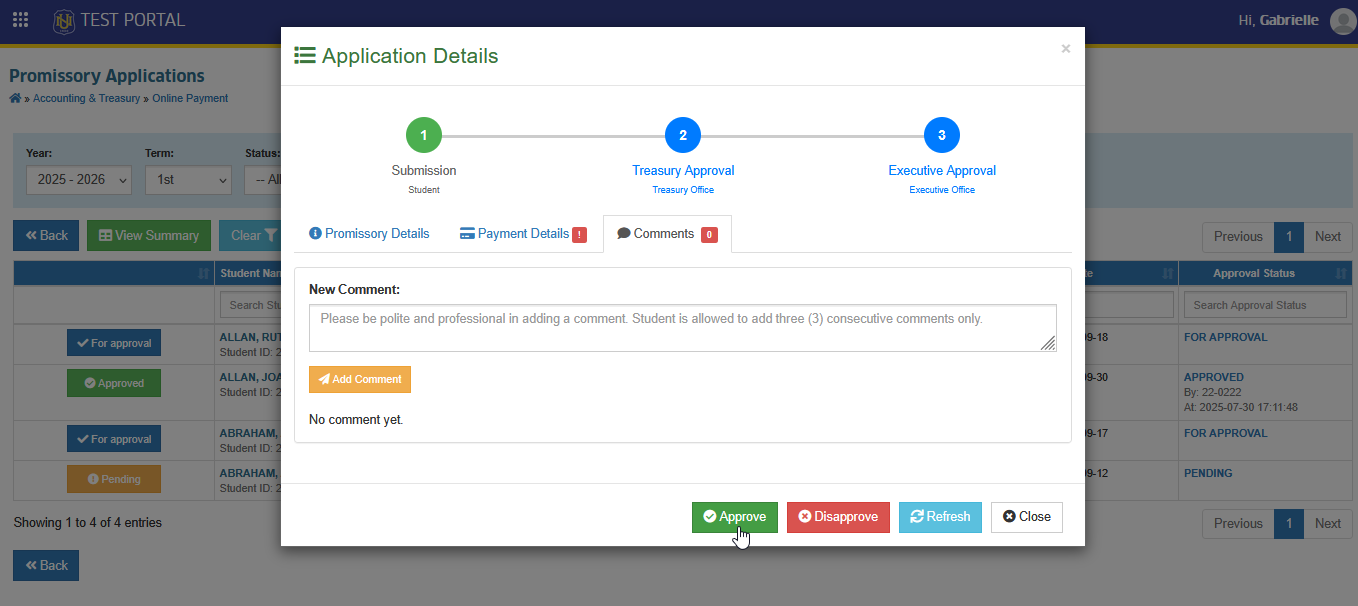Click the New Comment text area
The height and width of the screenshot is (606, 1358).
click(x=683, y=328)
